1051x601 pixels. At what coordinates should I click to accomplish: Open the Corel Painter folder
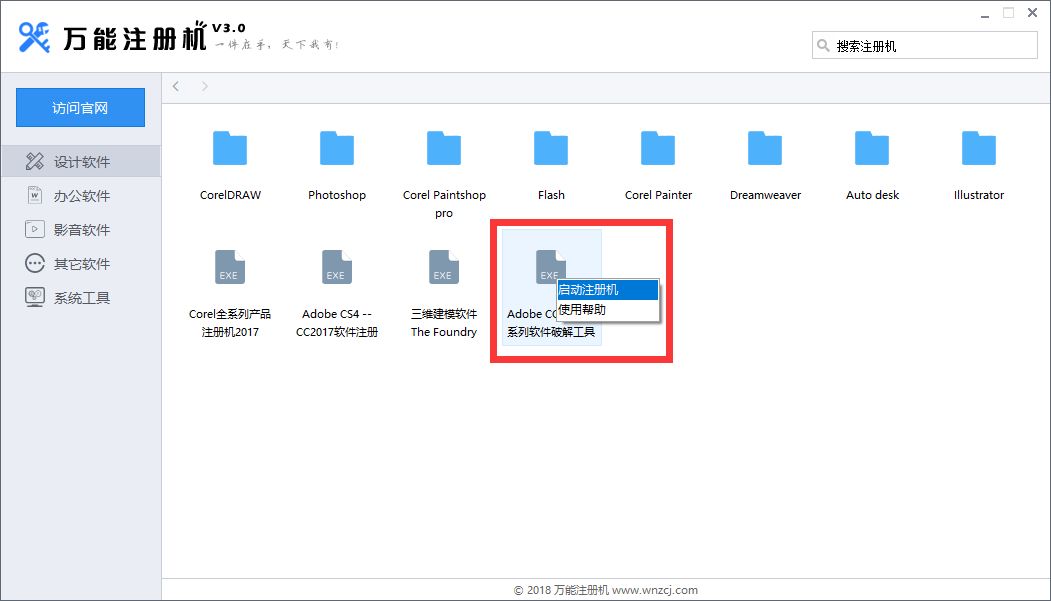tap(658, 149)
